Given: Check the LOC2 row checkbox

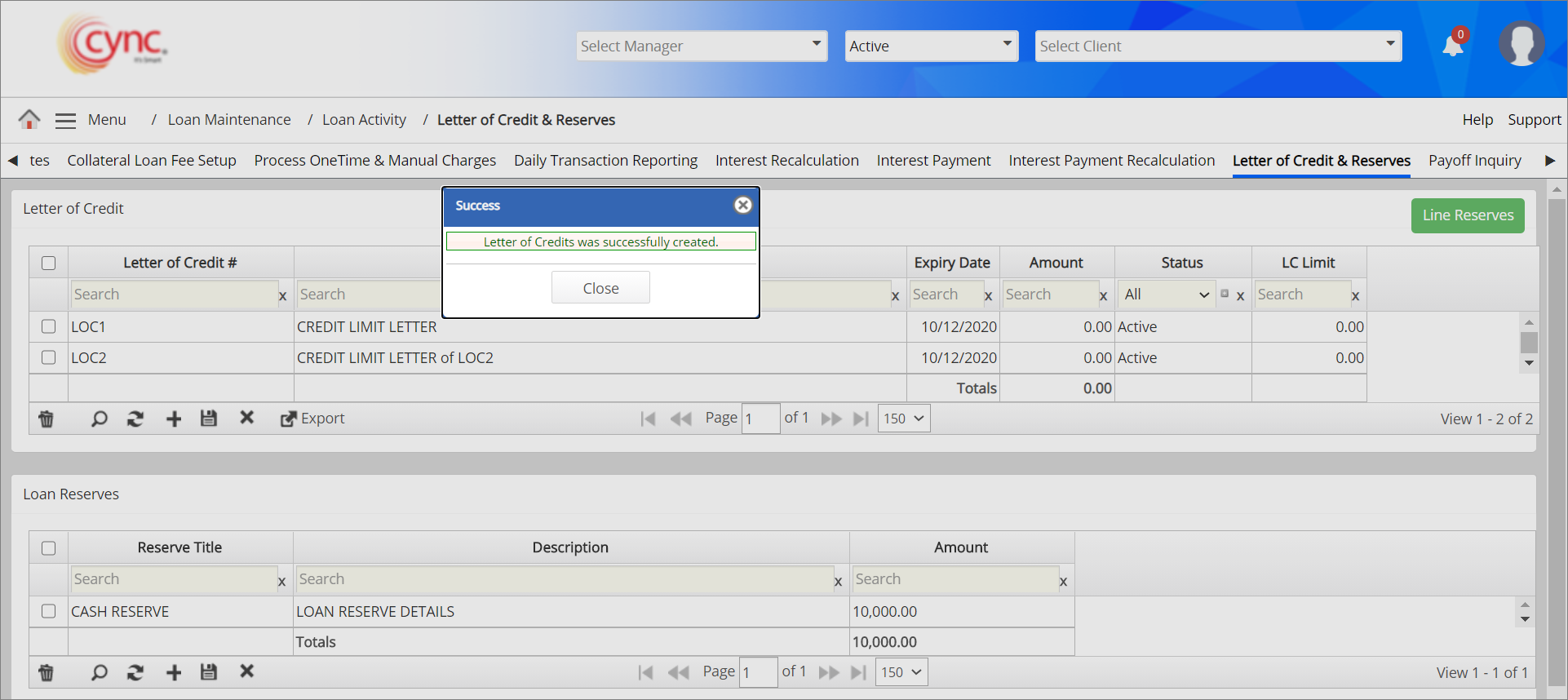Looking at the screenshot, I should coord(49,358).
